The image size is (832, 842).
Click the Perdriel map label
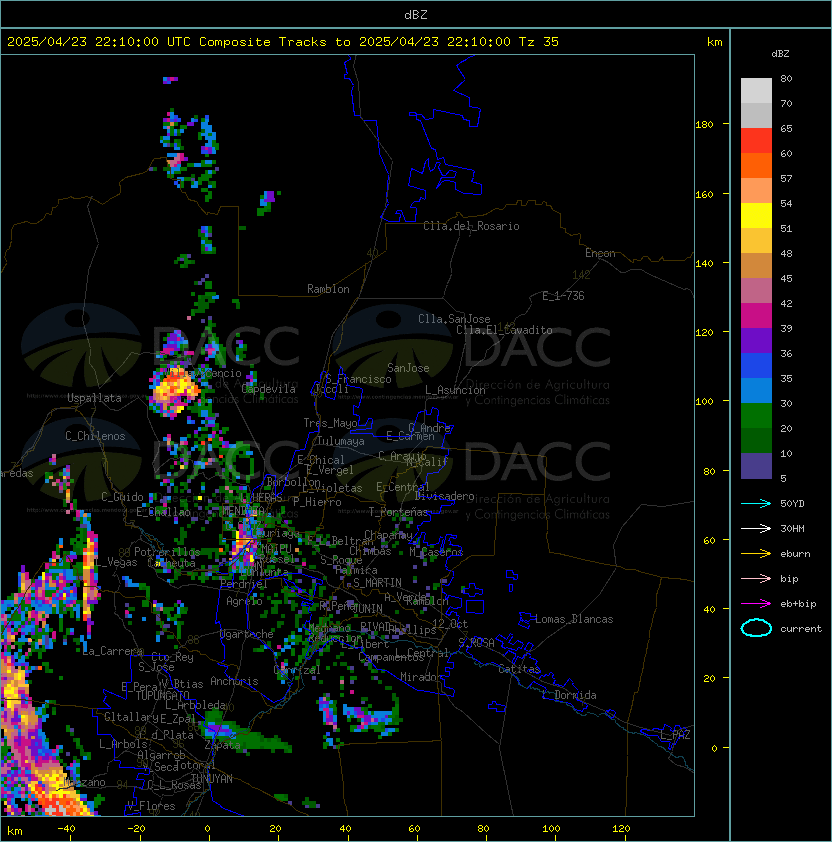(244, 584)
